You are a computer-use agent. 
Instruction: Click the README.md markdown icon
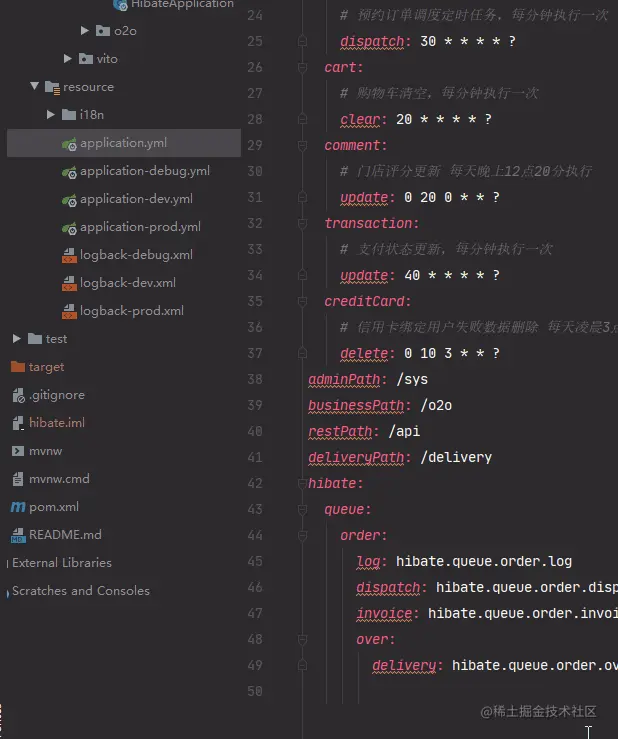[x=18, y=535]
